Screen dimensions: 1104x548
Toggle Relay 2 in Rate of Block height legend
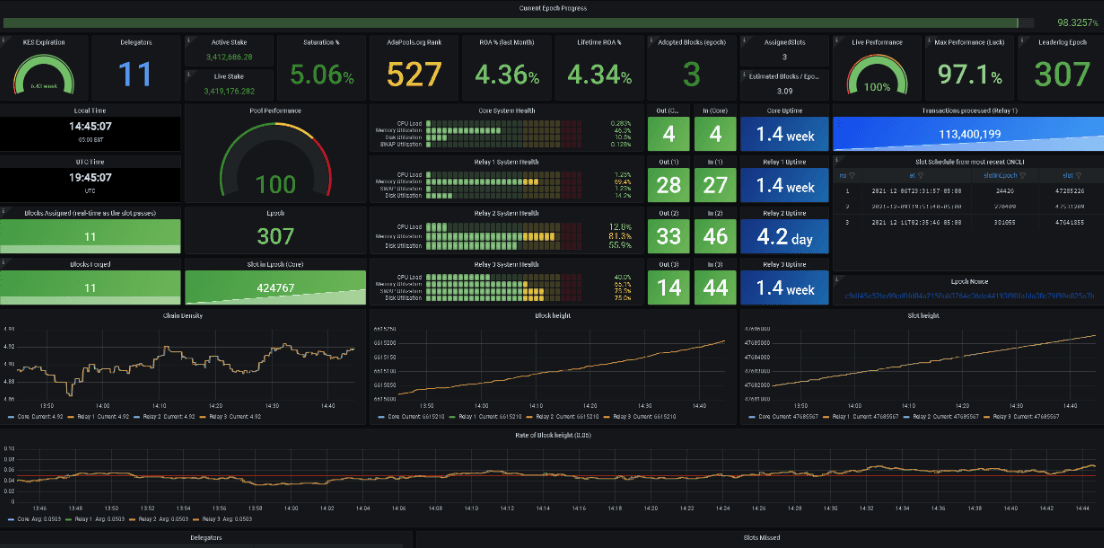[x=158, y=519]
